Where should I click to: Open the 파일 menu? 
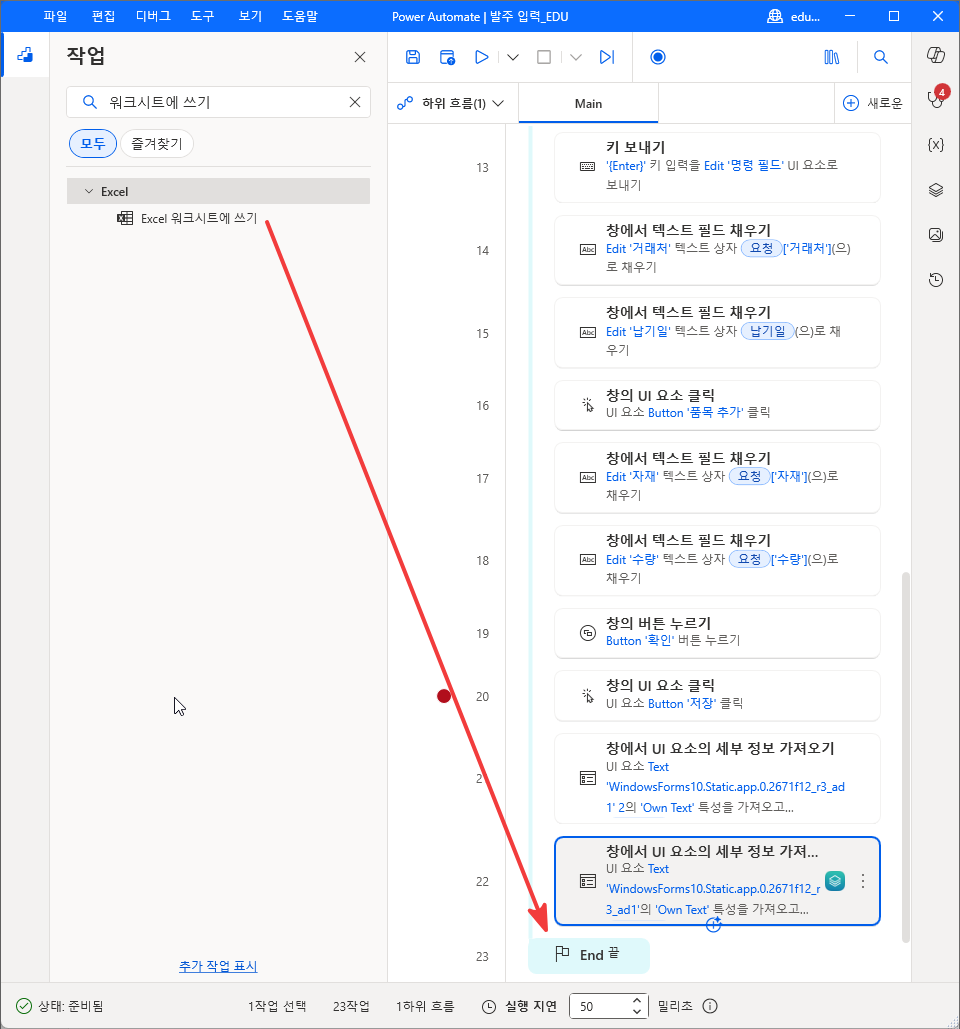click(x=55, y=16)
